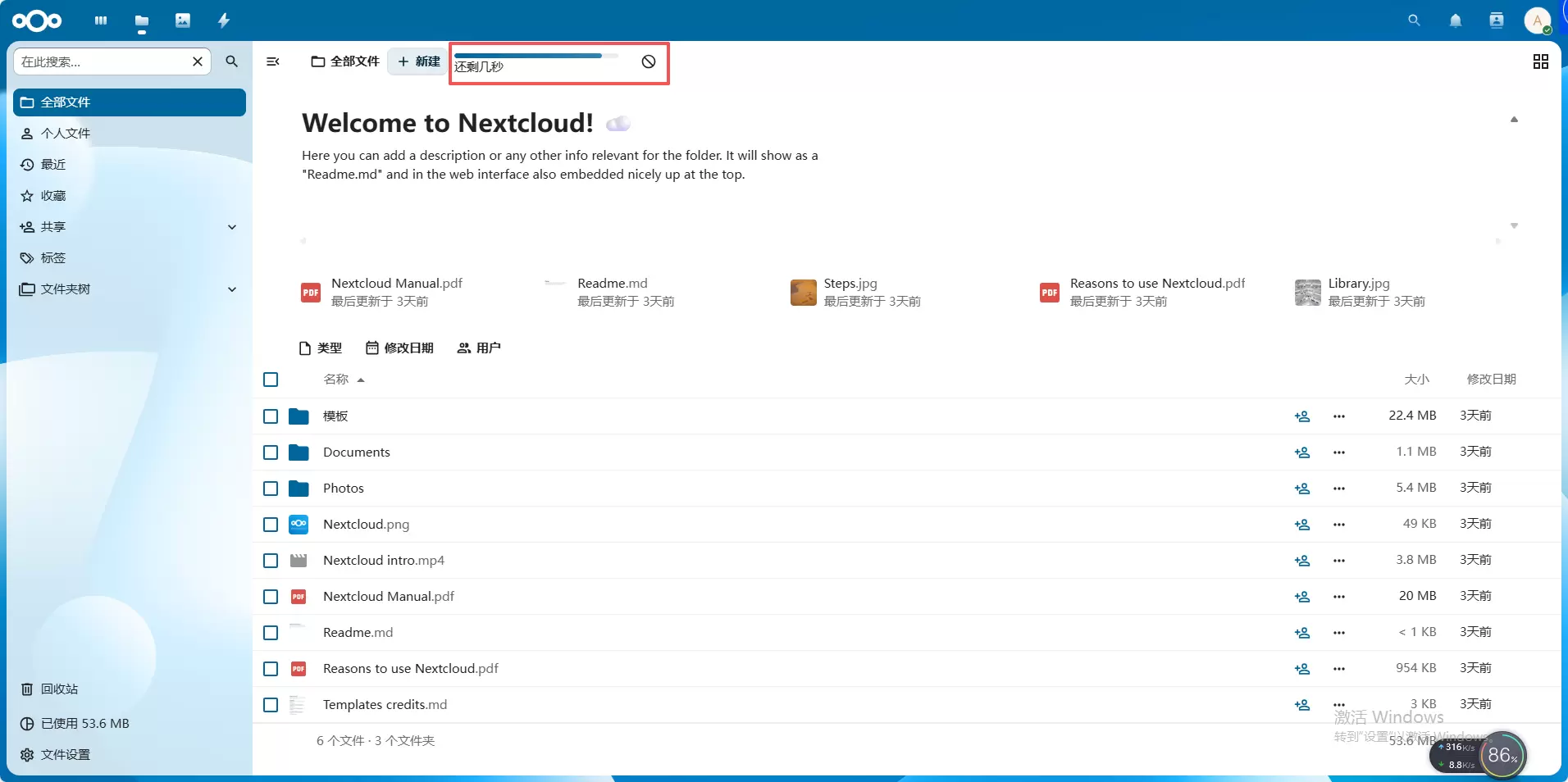Select the Photos folder checkbox

[271, 489]
